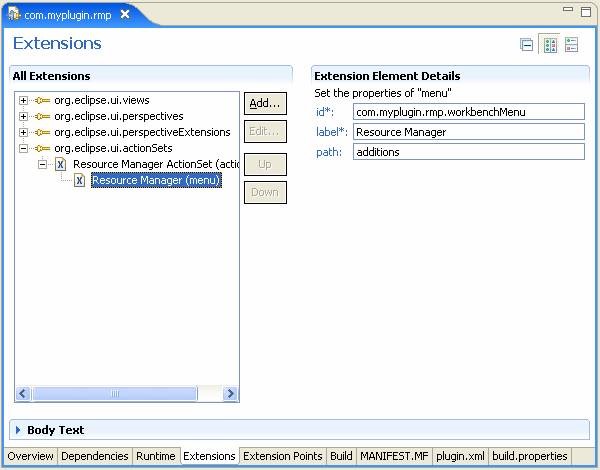
Task: Click the Resource Manager ActionSet element icon
Action: point(61,164)
